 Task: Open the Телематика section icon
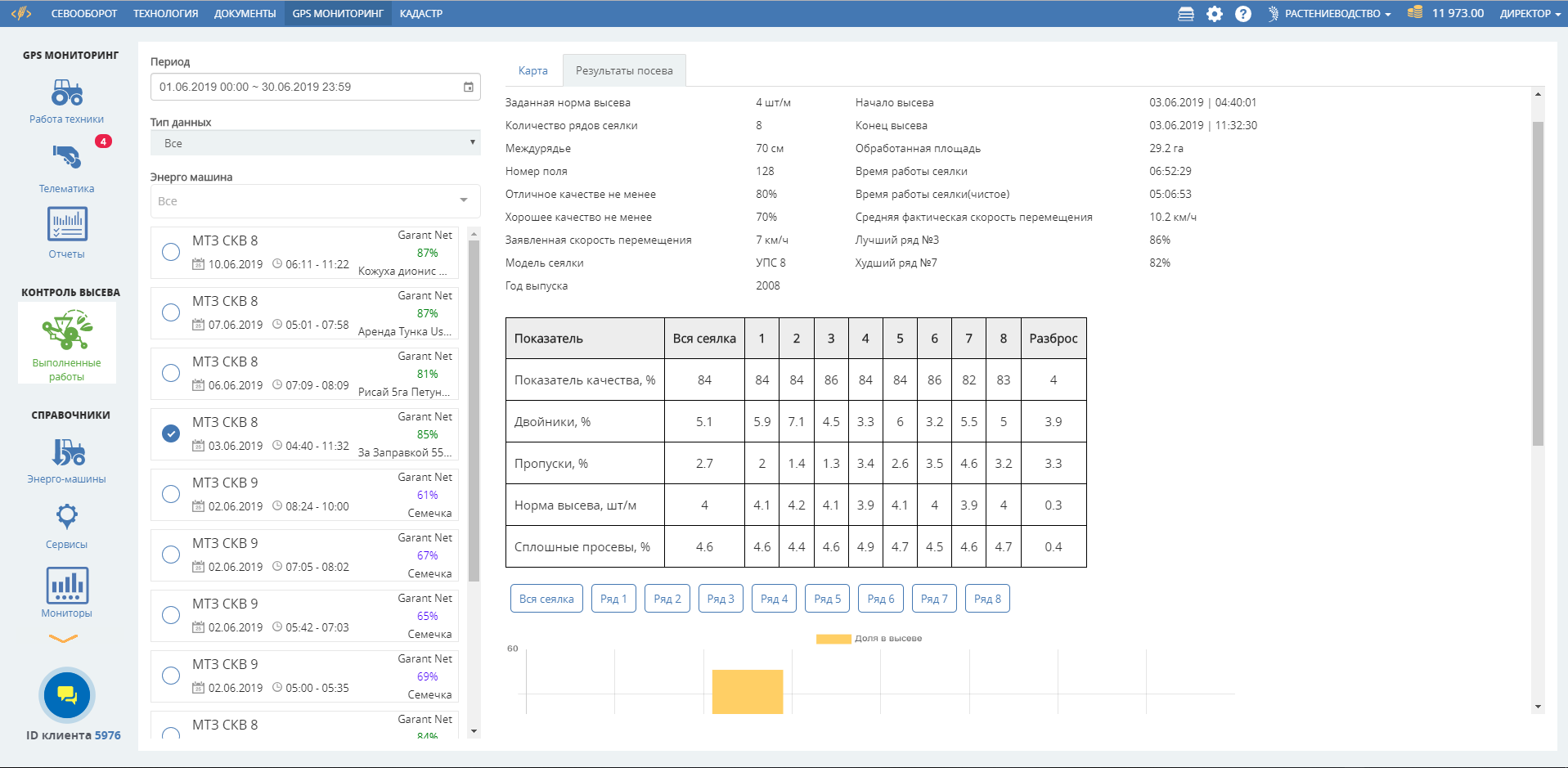67,157
